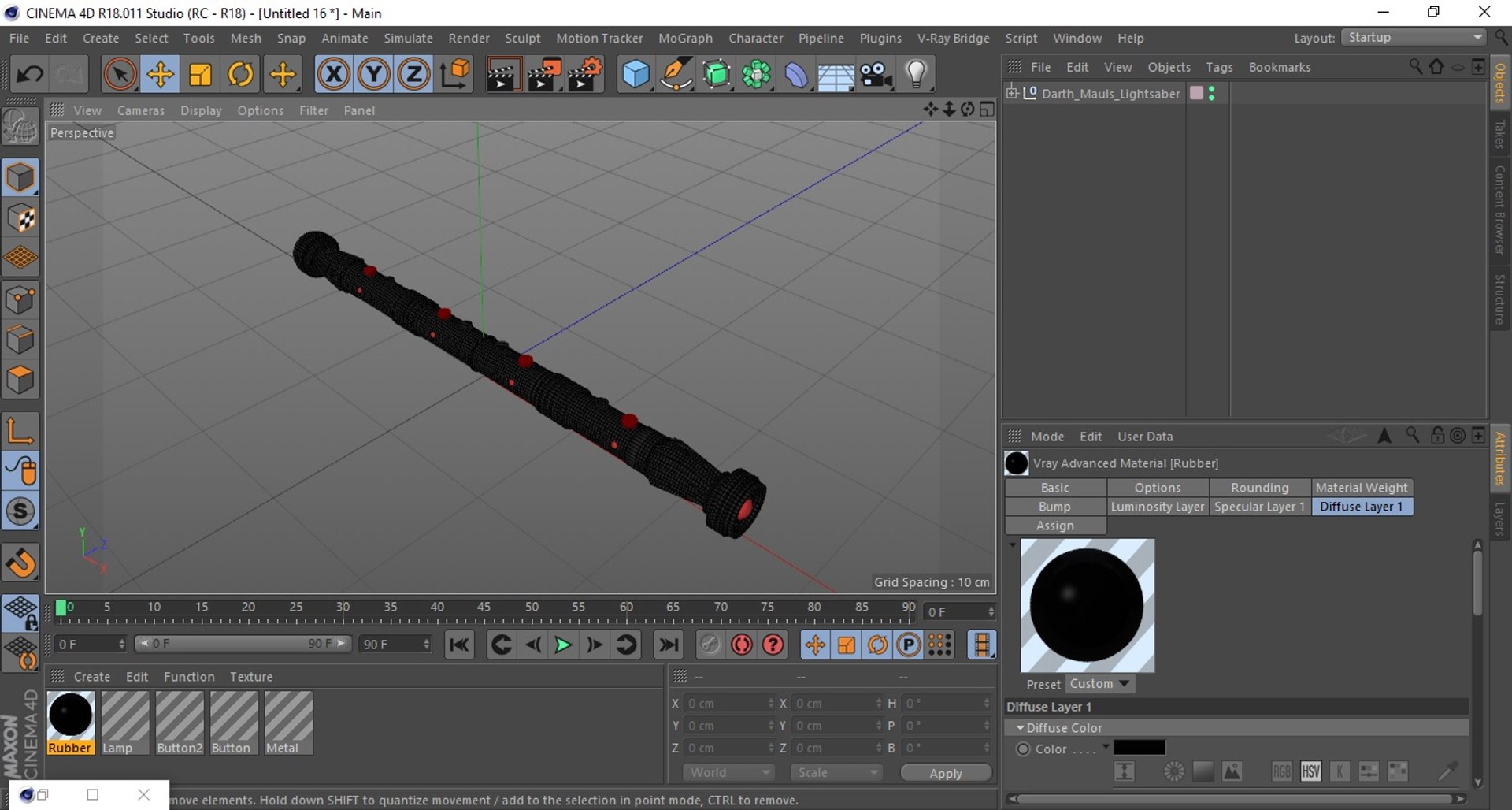Toggle Snap enable S icon
1512x810 pixels.
tap(20, 511)
